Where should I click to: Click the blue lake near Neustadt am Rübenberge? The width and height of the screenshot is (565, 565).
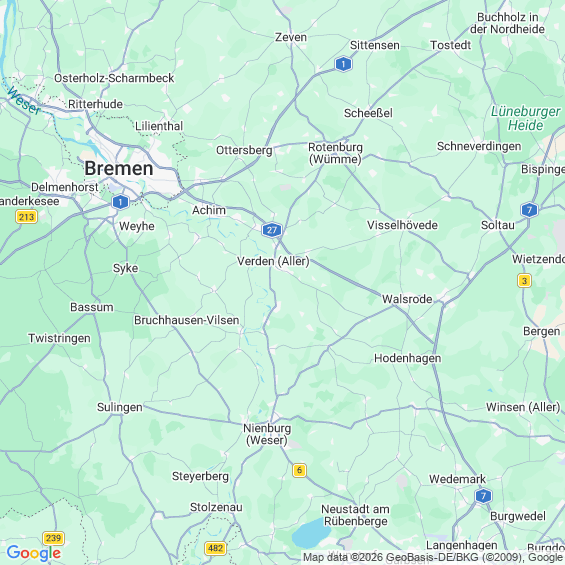pyautogui.click(x=310, y=534)
